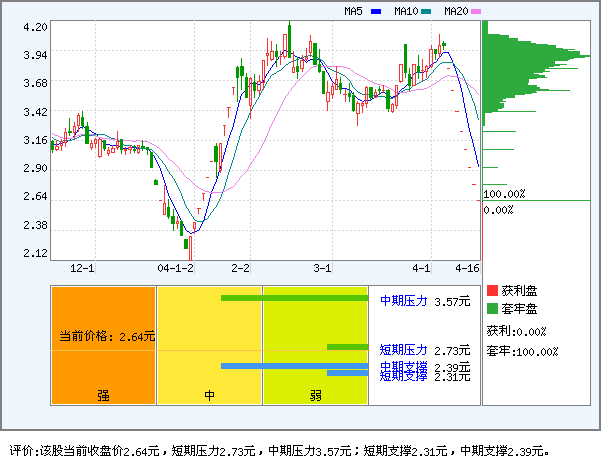Image resolution: width=601 pixels, height=456 pixels.
Task: Select the 短期压力 label
Action: click(x=403, y=349)
